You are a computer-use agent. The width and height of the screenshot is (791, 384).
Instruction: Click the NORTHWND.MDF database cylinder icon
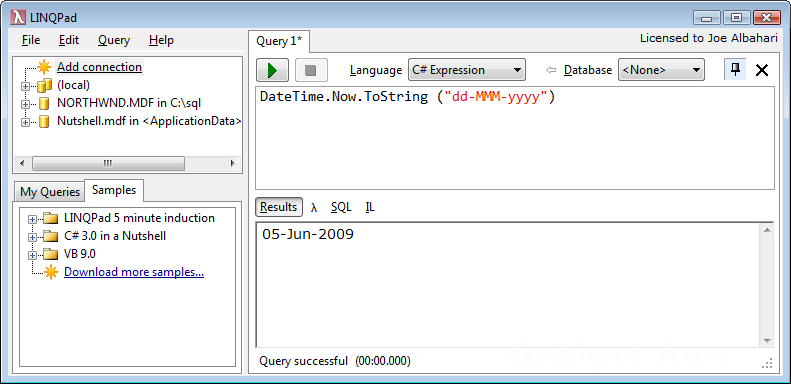pyautogui.click(x=44, y=103)
